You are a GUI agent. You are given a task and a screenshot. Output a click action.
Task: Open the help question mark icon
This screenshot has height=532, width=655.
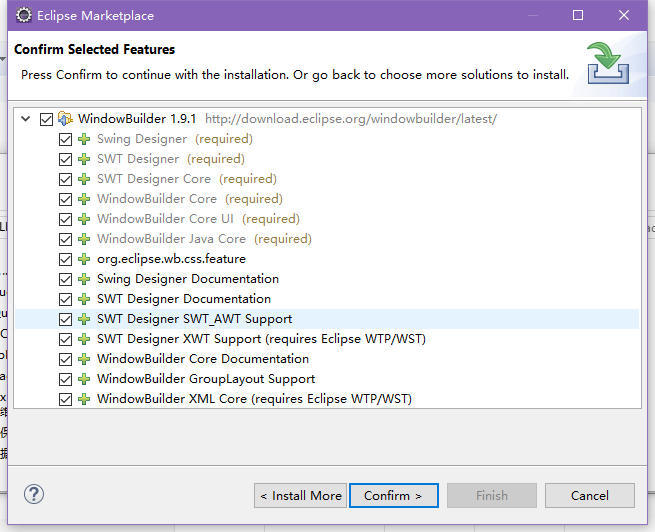pos(34,494)
